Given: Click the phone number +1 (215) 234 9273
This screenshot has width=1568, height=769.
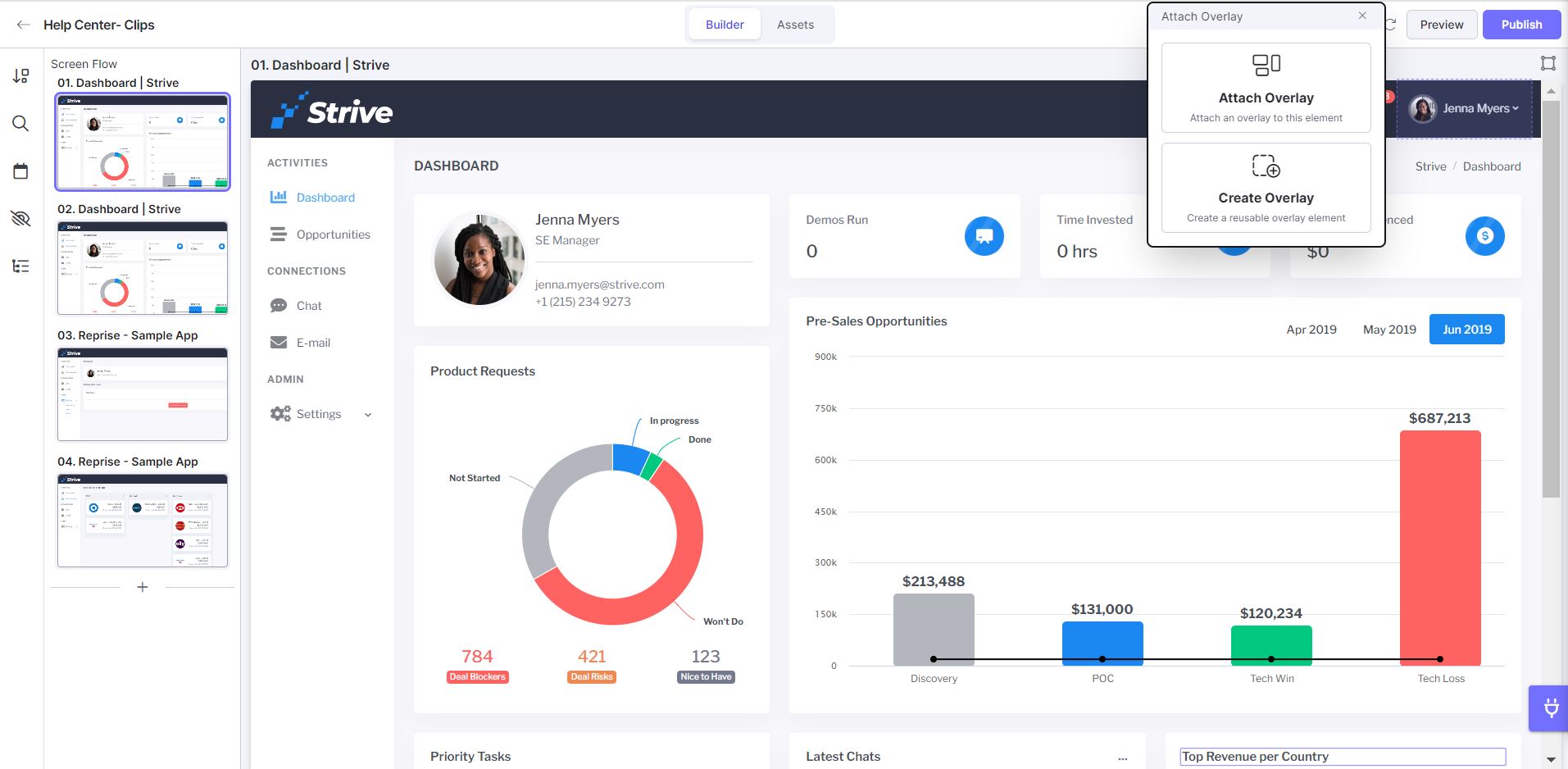Looking at the screenshot, I should coord(583,302).
